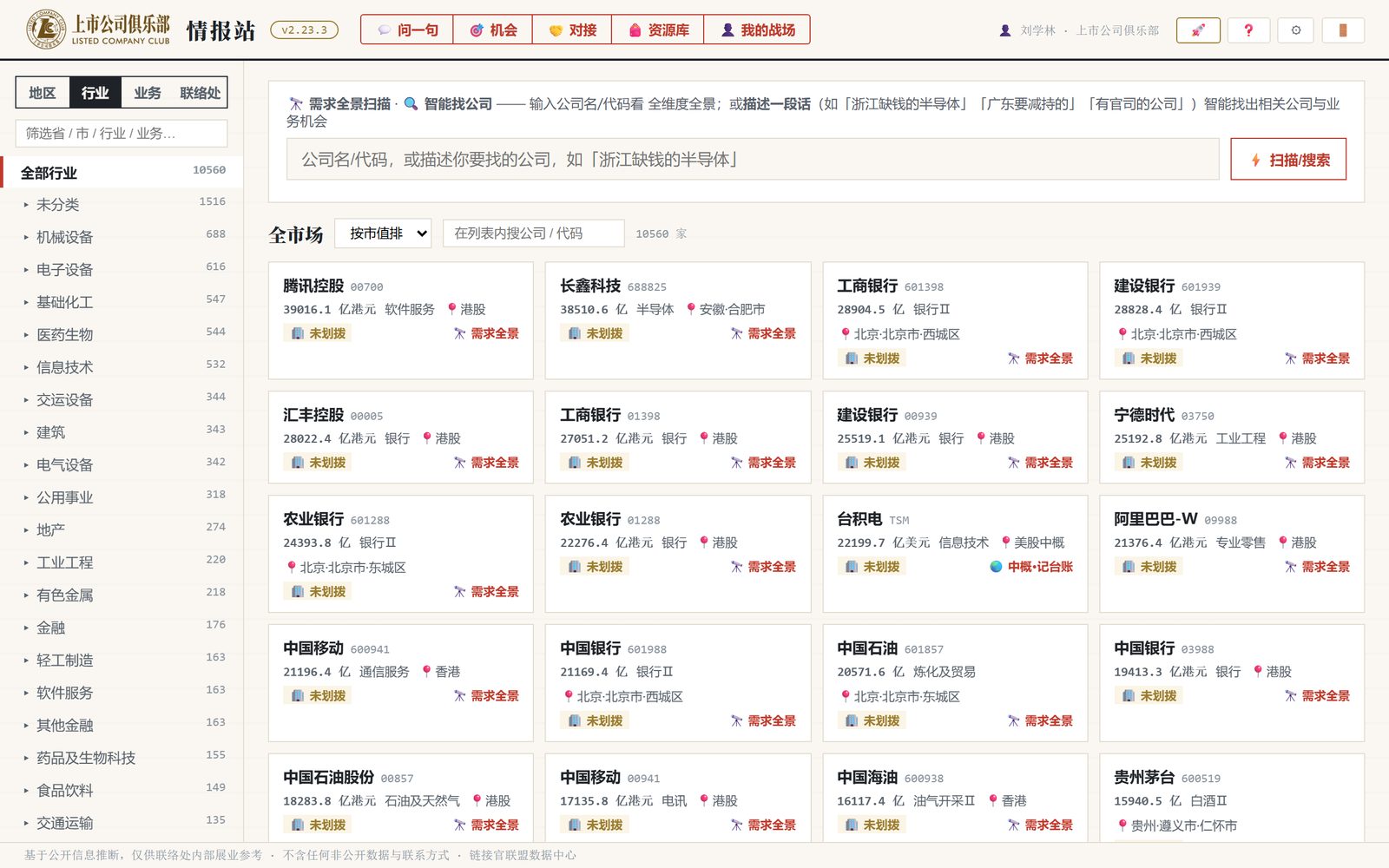The height and width of the screenshot is (868, 1389).
Task: Open the 按市值排 sorting dropdown
Action: tap(383, 233)
